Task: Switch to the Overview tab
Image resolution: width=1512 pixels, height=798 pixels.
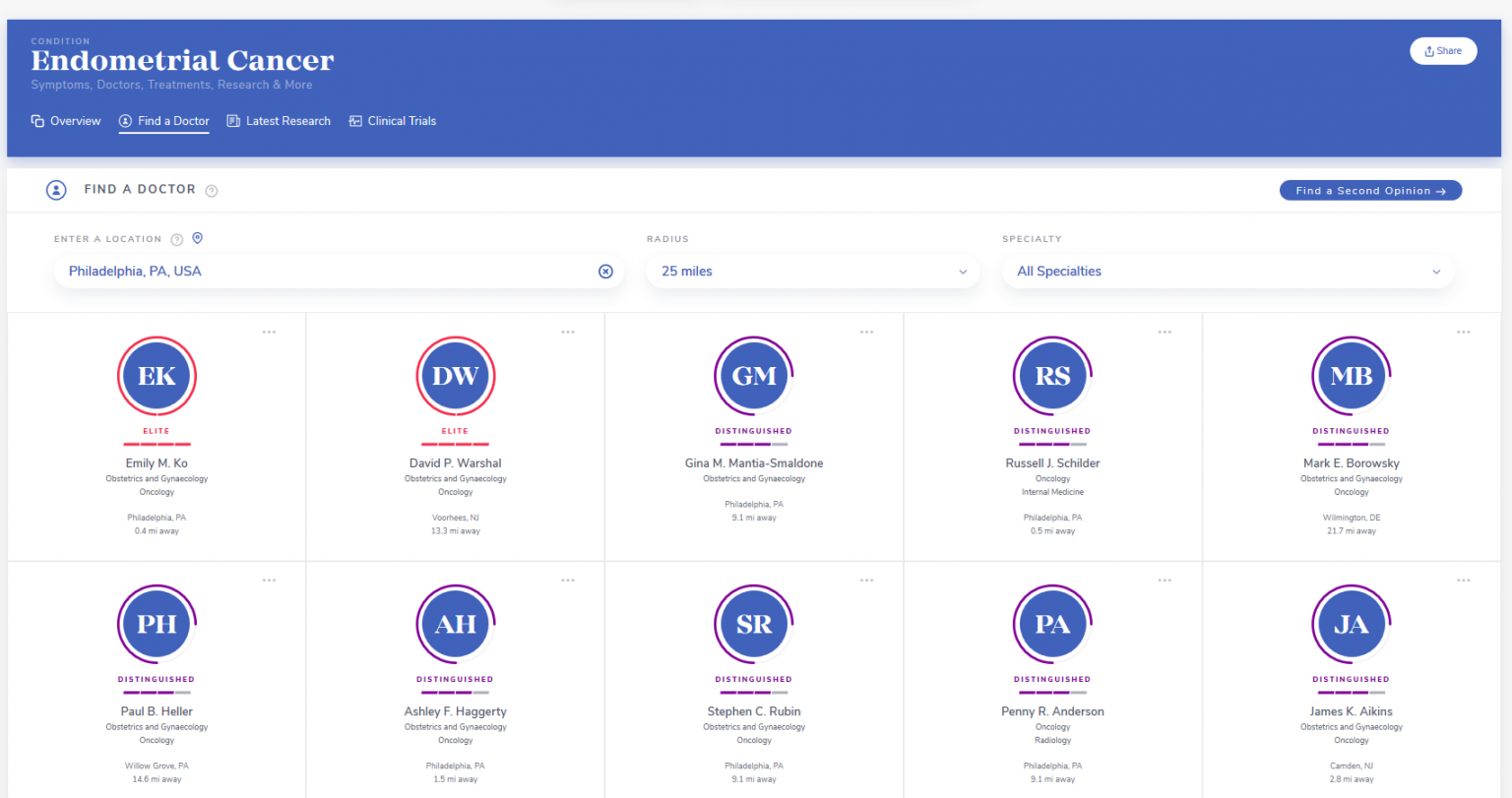Action: 66,121
